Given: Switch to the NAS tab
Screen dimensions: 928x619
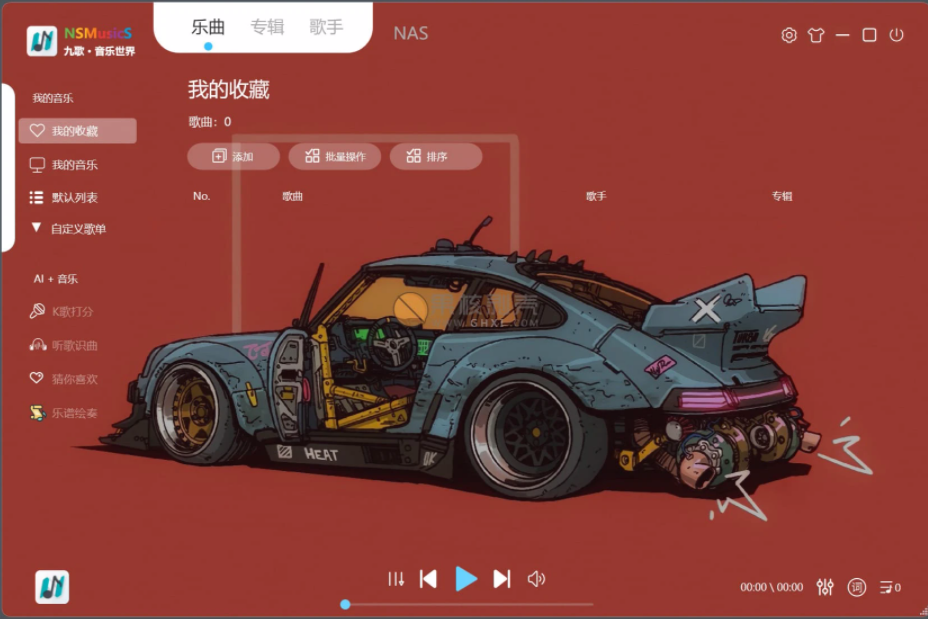Looking at the screenshot, I should [410, 33].
